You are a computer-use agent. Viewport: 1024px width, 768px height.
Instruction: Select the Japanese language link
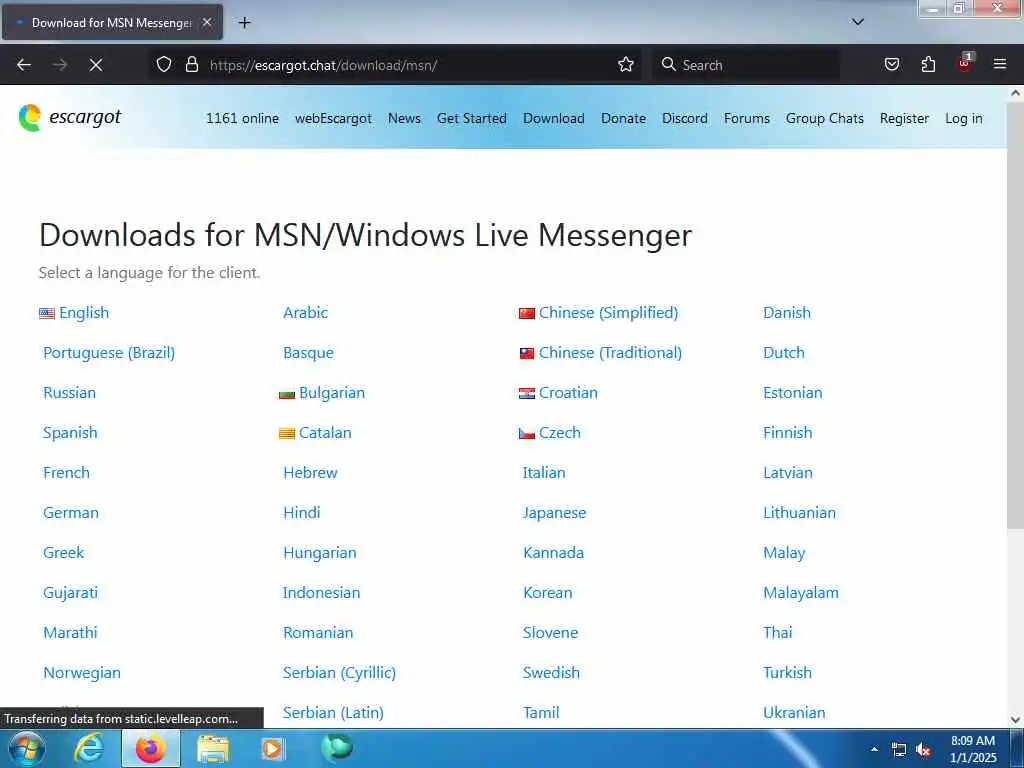point(554,513)
